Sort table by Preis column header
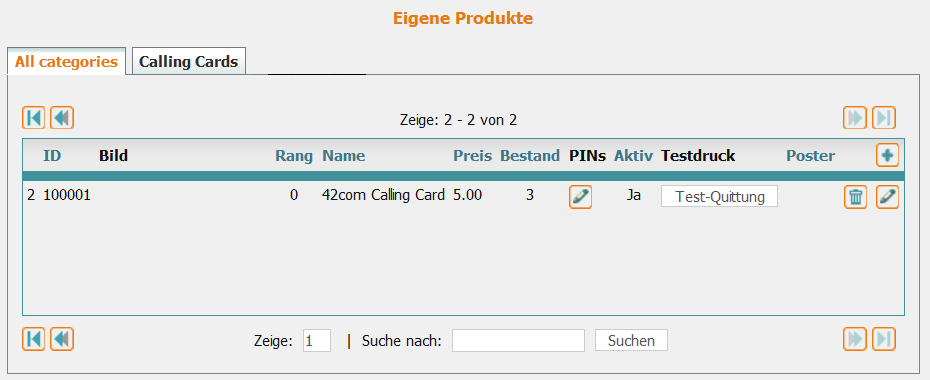930x380 pixels. [x=473, y=156]
